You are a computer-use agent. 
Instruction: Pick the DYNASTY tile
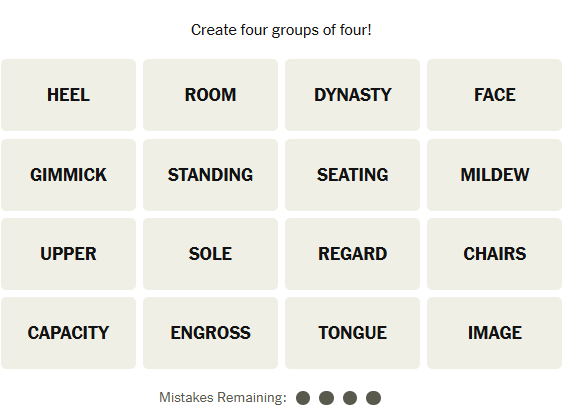tap(352, 95)
